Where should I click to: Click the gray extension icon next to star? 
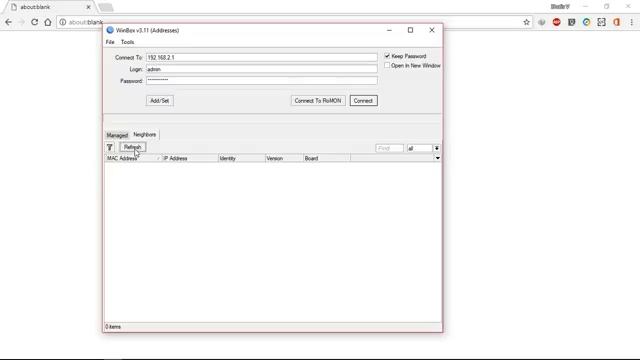coord(542,22)
